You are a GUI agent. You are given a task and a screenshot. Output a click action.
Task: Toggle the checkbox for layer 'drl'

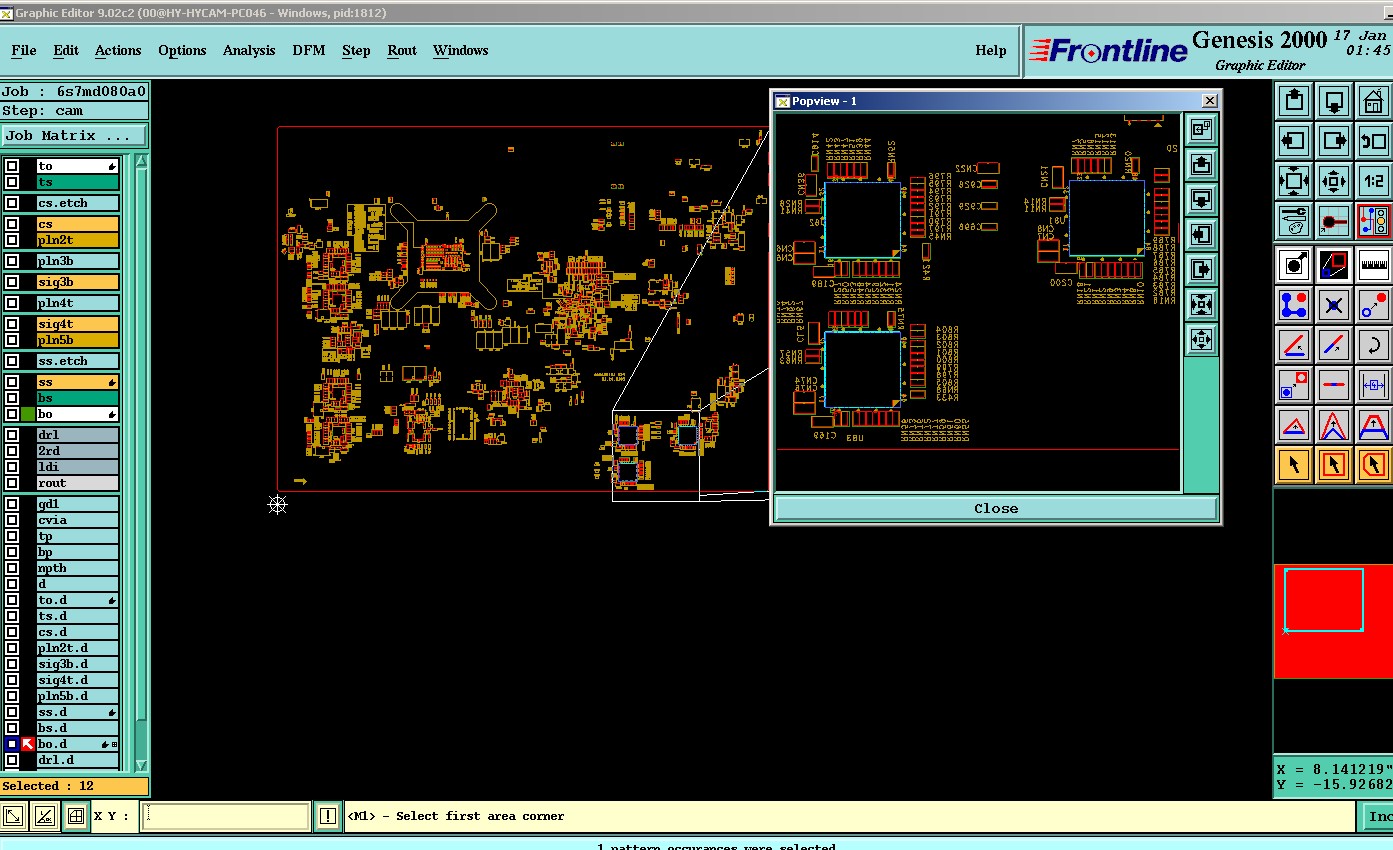[x=12, y=435]
